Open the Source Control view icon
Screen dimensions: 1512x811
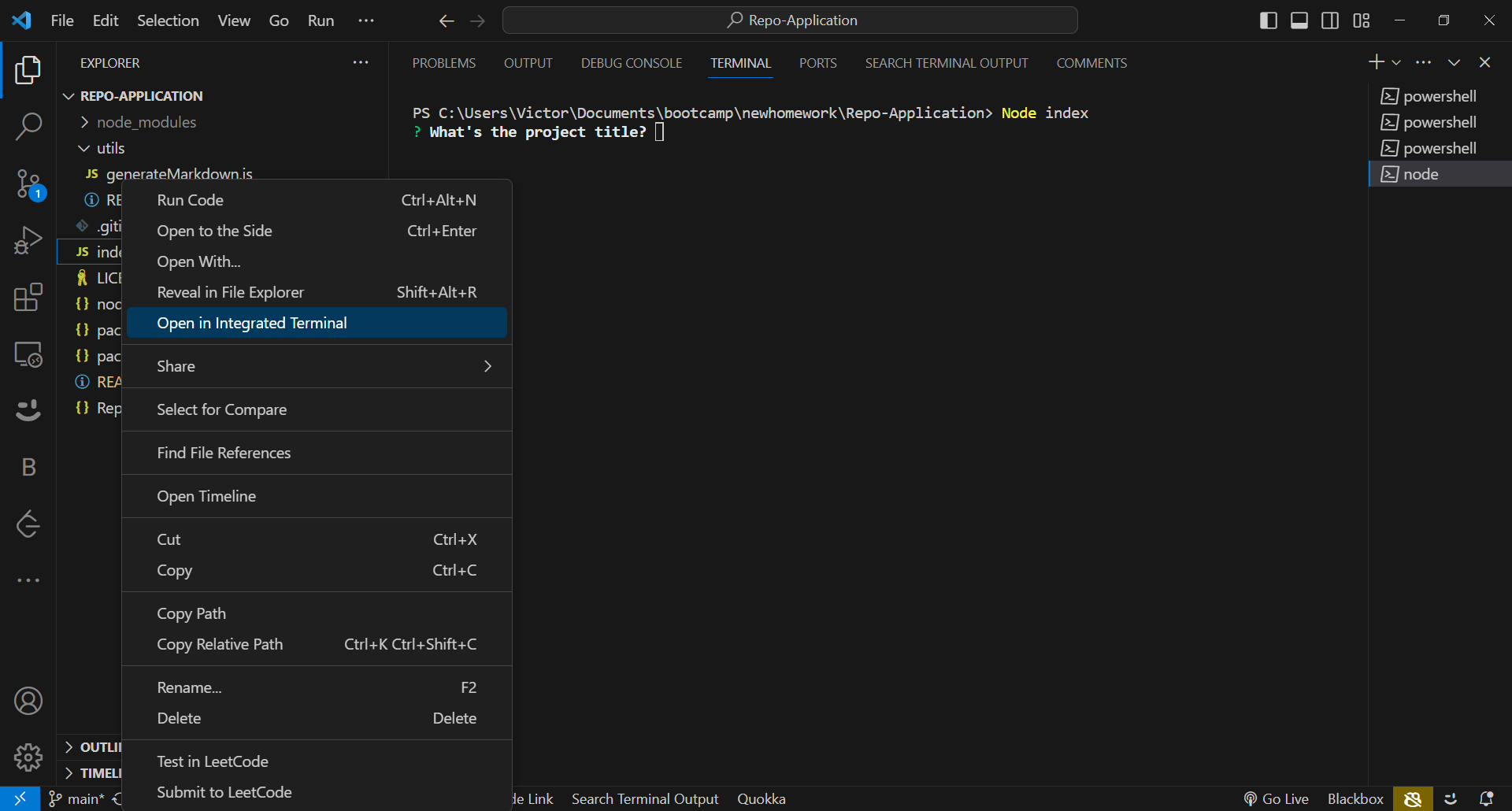[28, 184]
